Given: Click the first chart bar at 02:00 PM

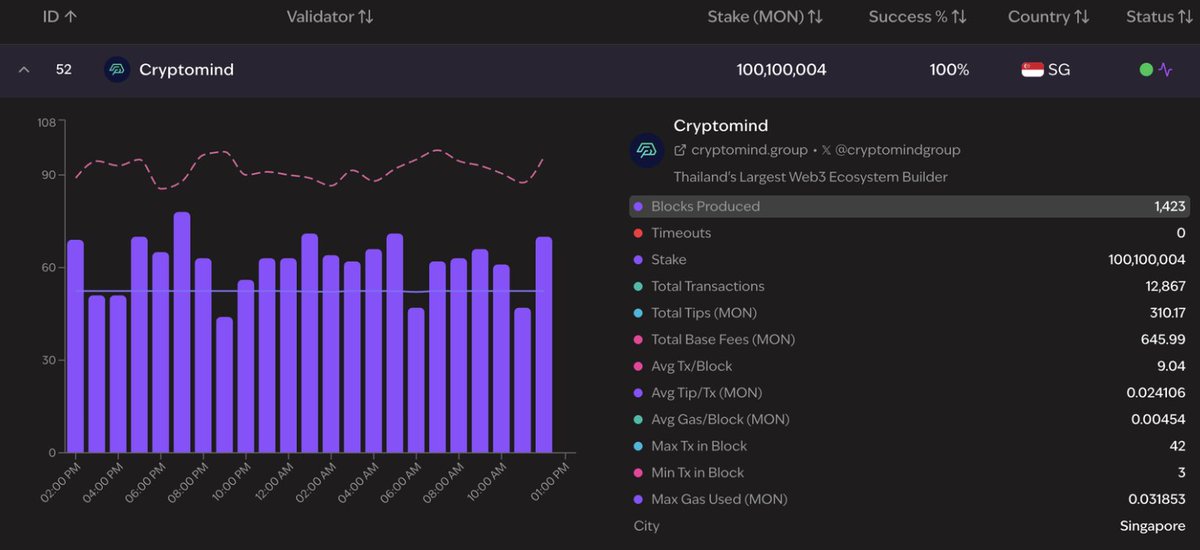Looking at the screenshot, I should 75,346.
